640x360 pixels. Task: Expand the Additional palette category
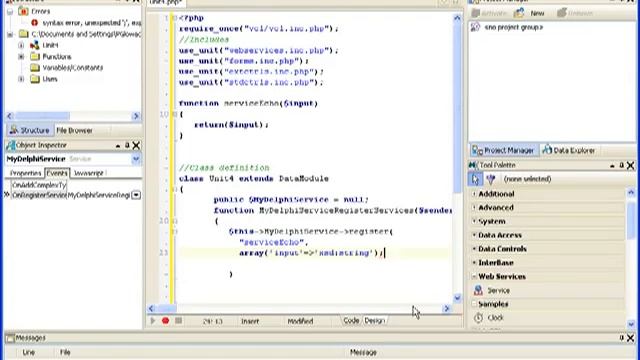(474, 194)
